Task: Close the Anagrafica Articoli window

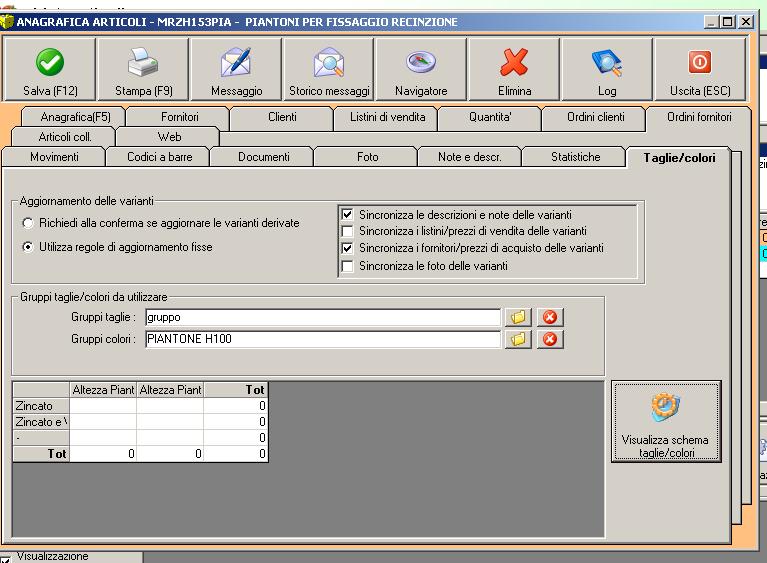Action: pyautogui.click(x=745, y=22)
